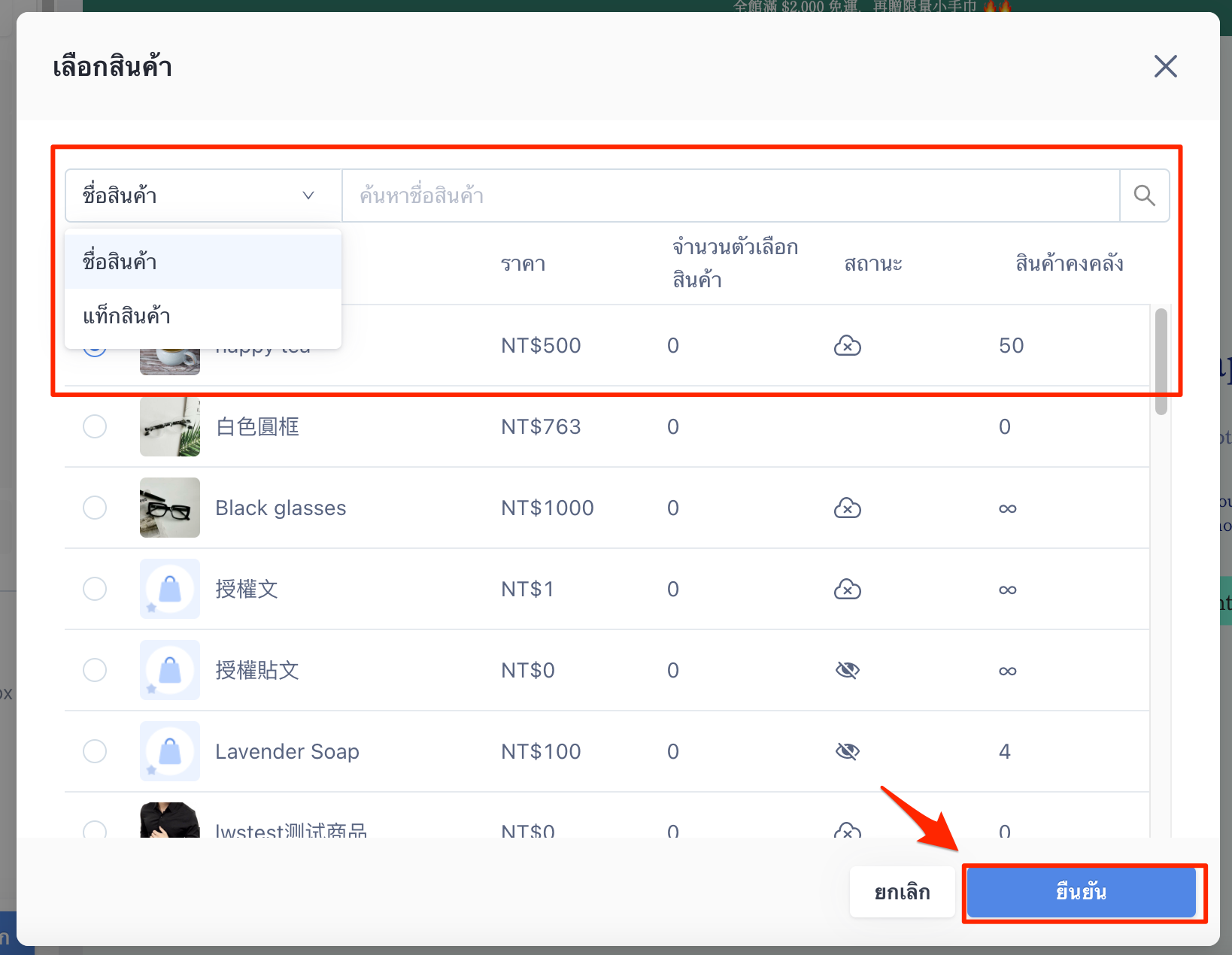This screenshot has height=955, width=1232.
Task: Click the 白色圓框 product thumbnail
Action: click(x=170, y=426)
